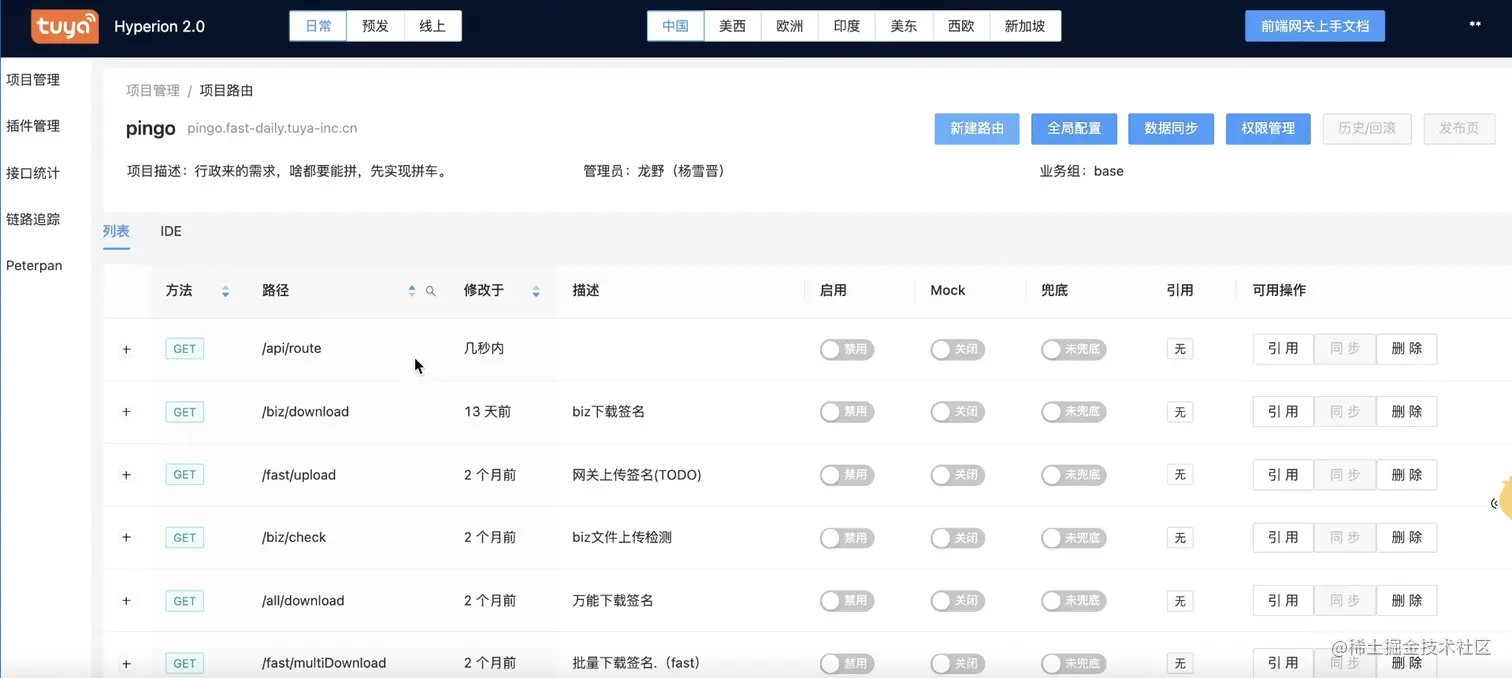Image resolution: width=1512 pixels, height=678 pixels.
Task: Enable the /biz/download route switch
Action: point(847,412)
